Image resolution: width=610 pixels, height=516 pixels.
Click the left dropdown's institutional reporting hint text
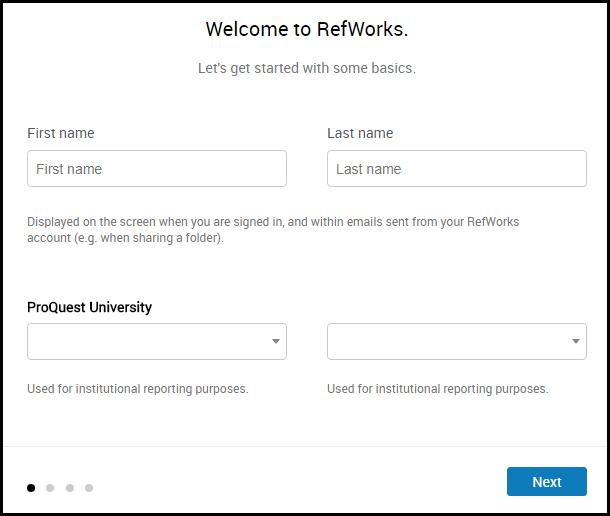point(138,389)
